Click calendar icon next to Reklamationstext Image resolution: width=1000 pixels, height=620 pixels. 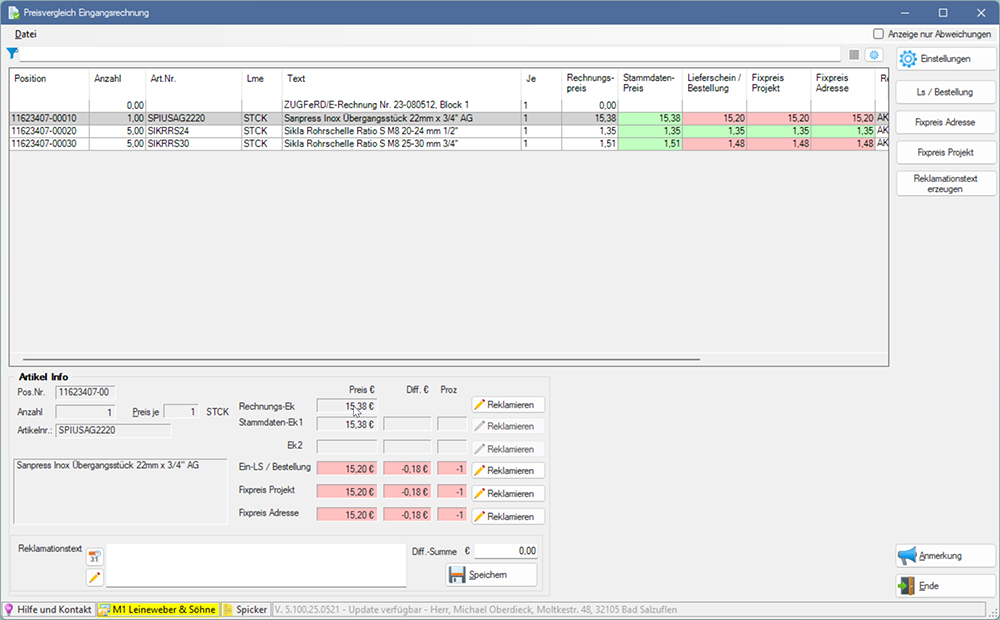click(95, 556)
